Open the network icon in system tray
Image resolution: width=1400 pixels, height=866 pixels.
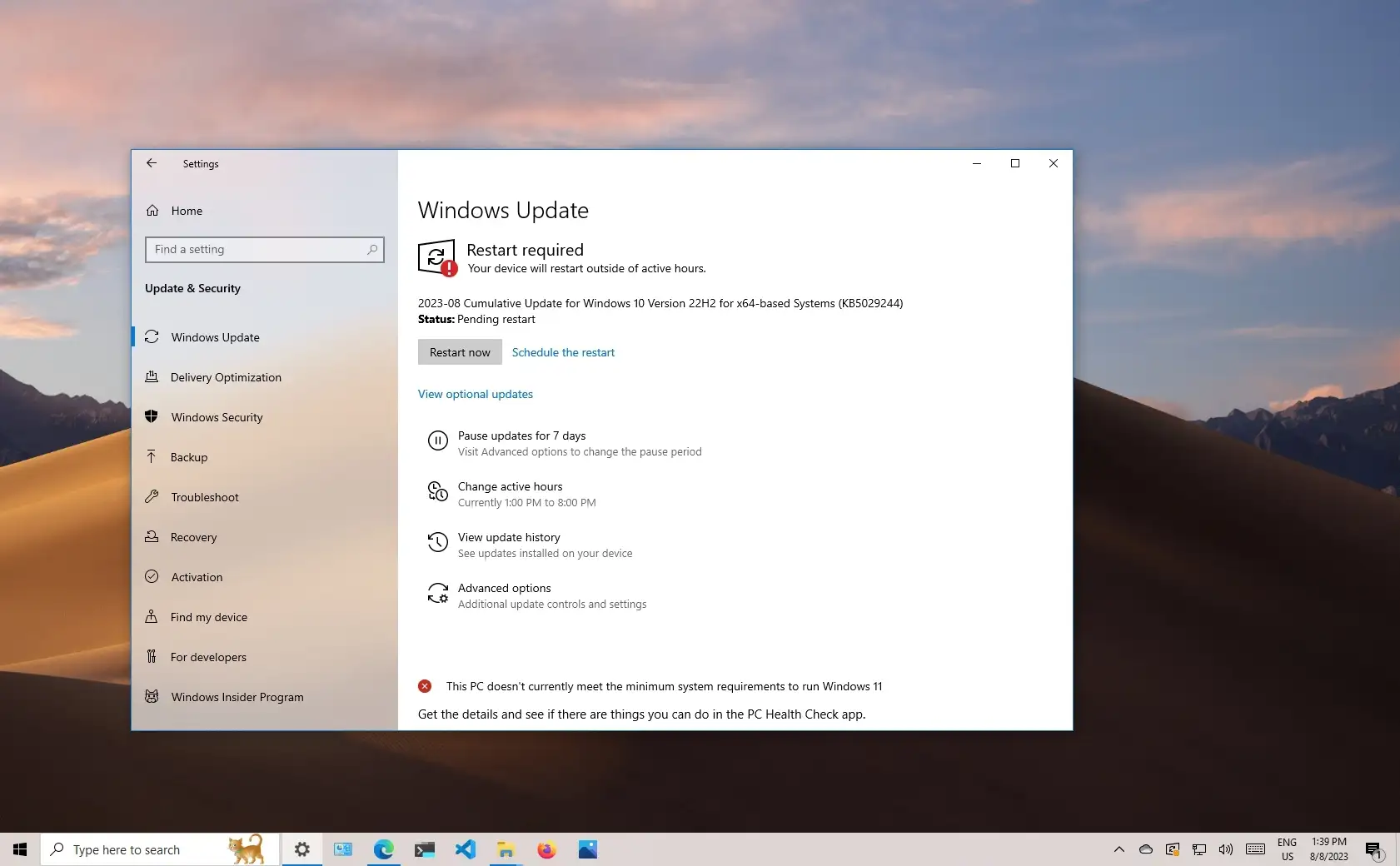pos(1199,849)
